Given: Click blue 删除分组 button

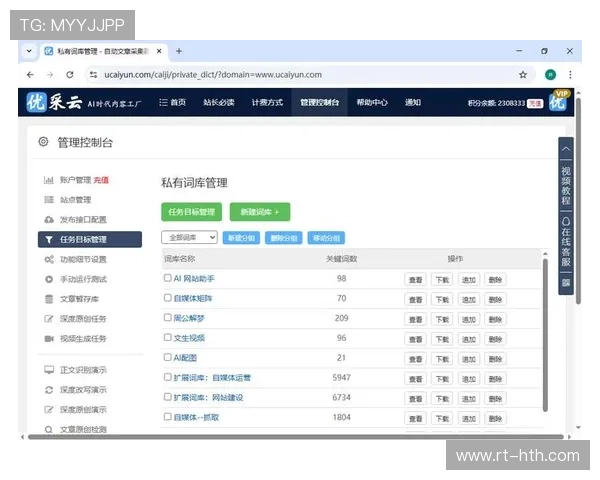Looking at the screenshot, I should 284,238.
